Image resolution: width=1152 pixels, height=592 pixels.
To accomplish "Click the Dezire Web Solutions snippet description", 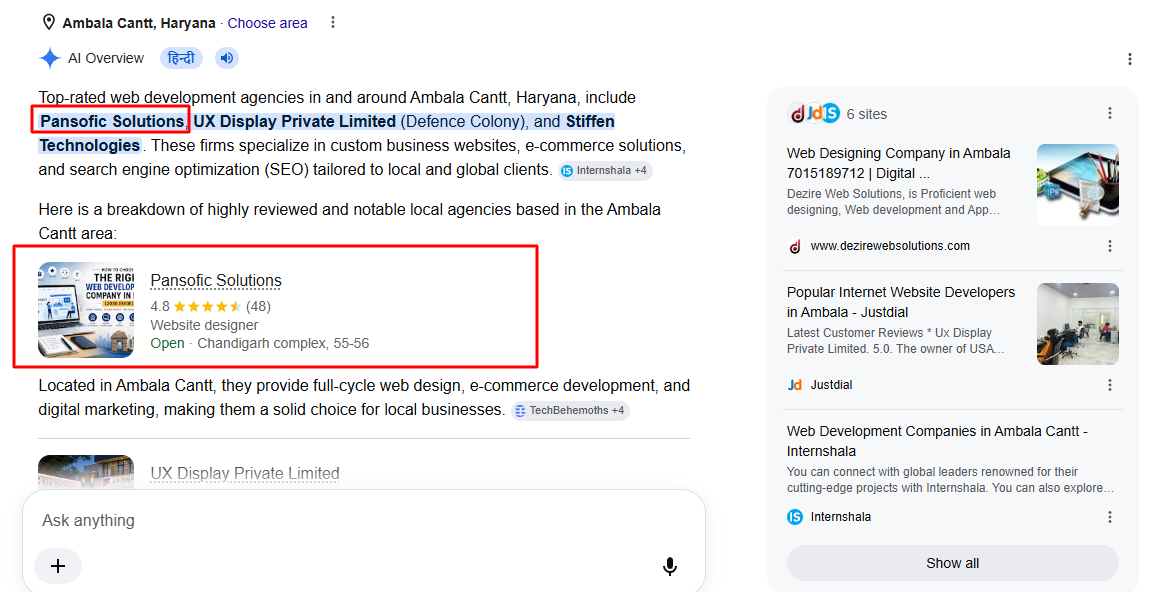I will coord(893,202).
